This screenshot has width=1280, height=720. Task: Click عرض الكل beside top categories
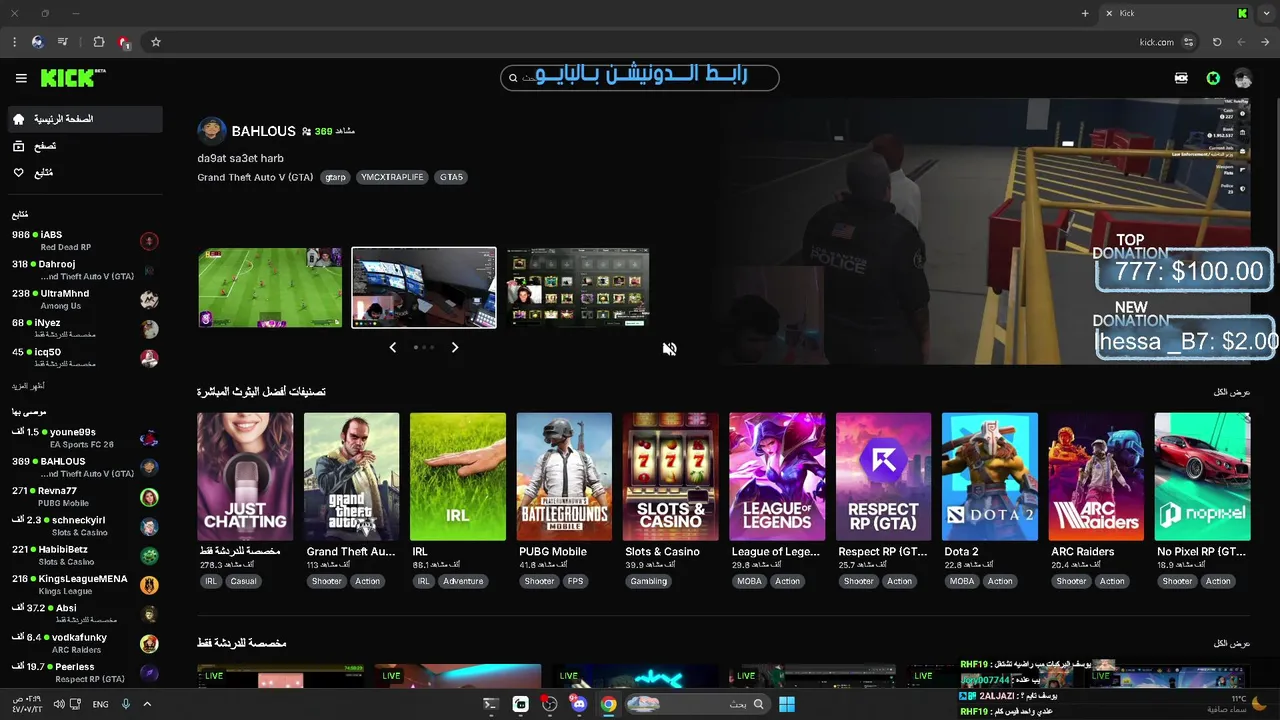1232,392
